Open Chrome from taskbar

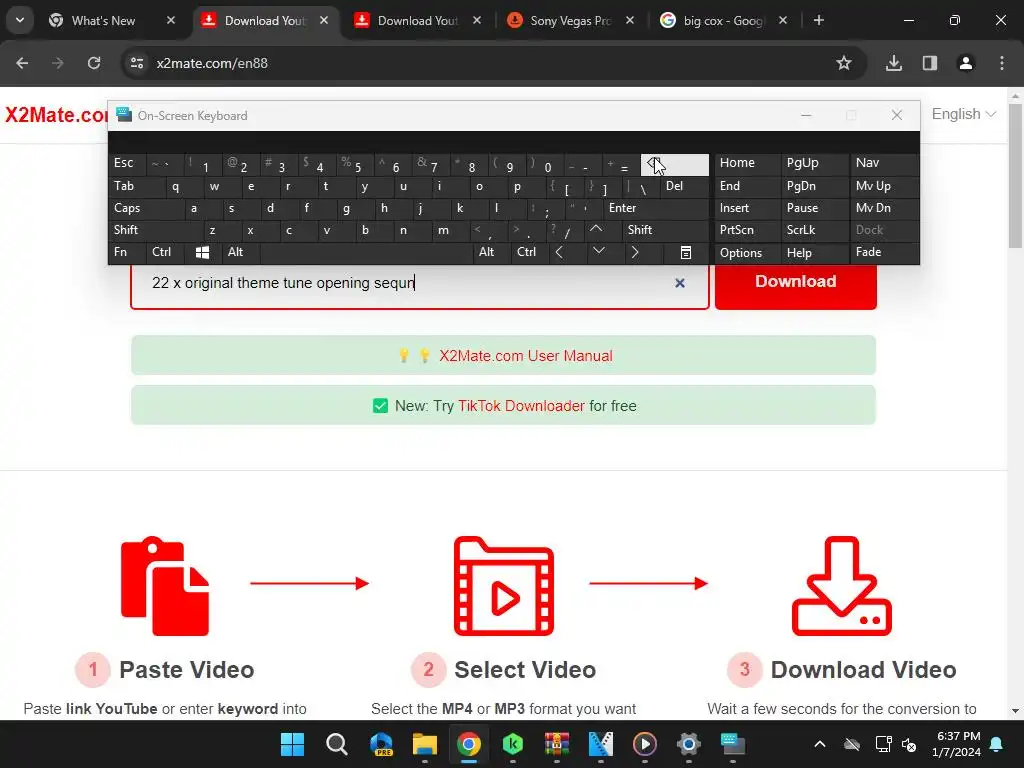(x=468, y=744)
